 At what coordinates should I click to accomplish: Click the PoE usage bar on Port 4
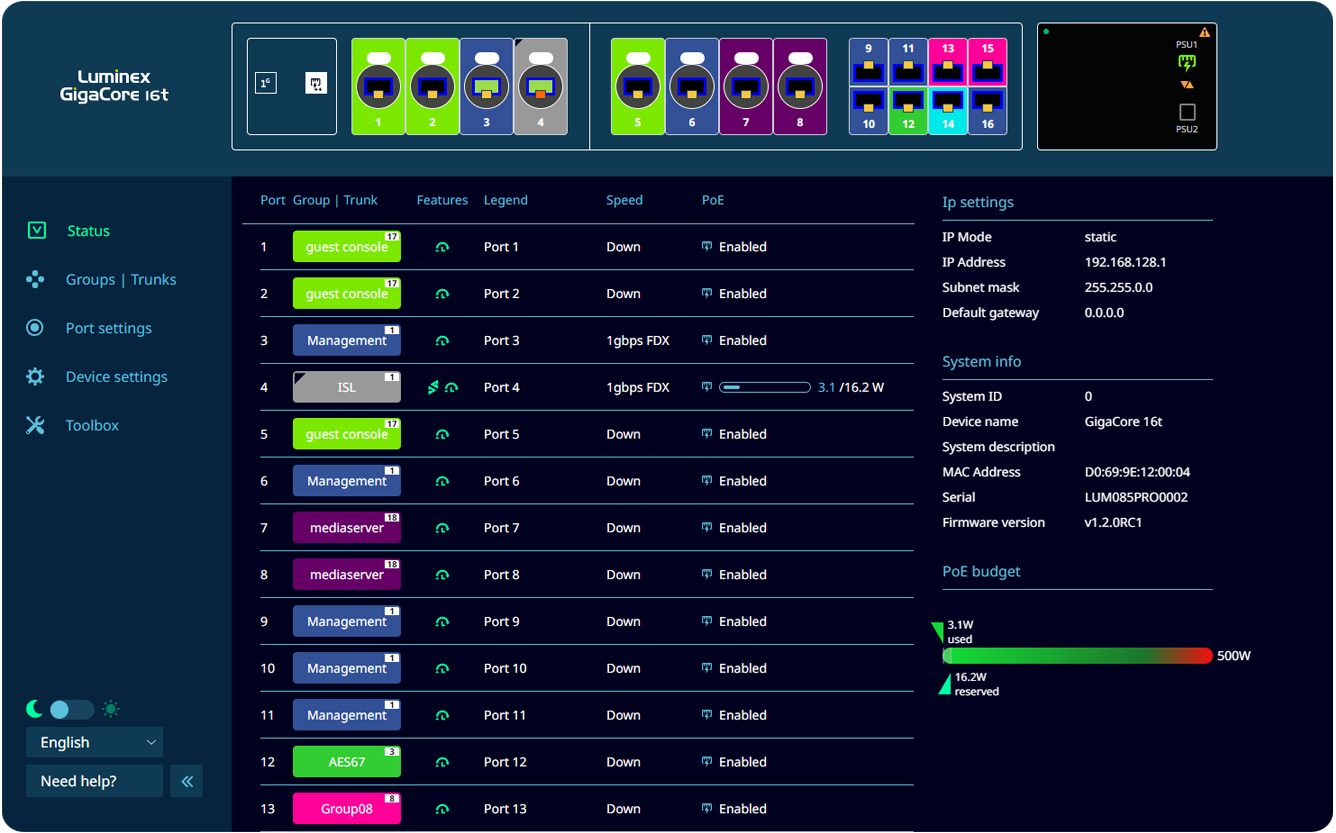pyautogui.click(x=765, y=388)
